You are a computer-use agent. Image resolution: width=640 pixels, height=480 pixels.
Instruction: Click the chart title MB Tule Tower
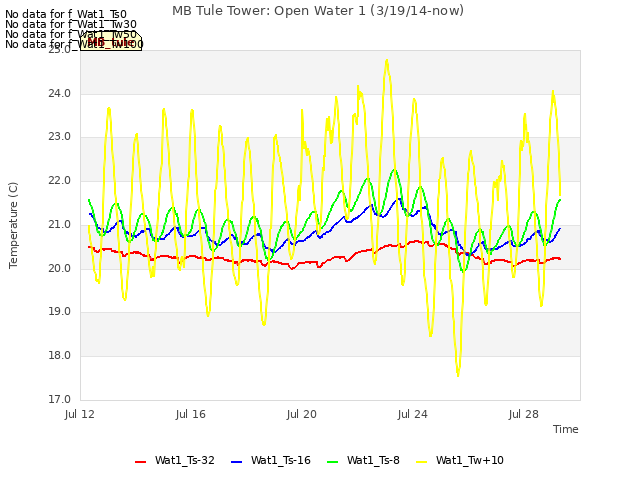click(x=318, y=11)
